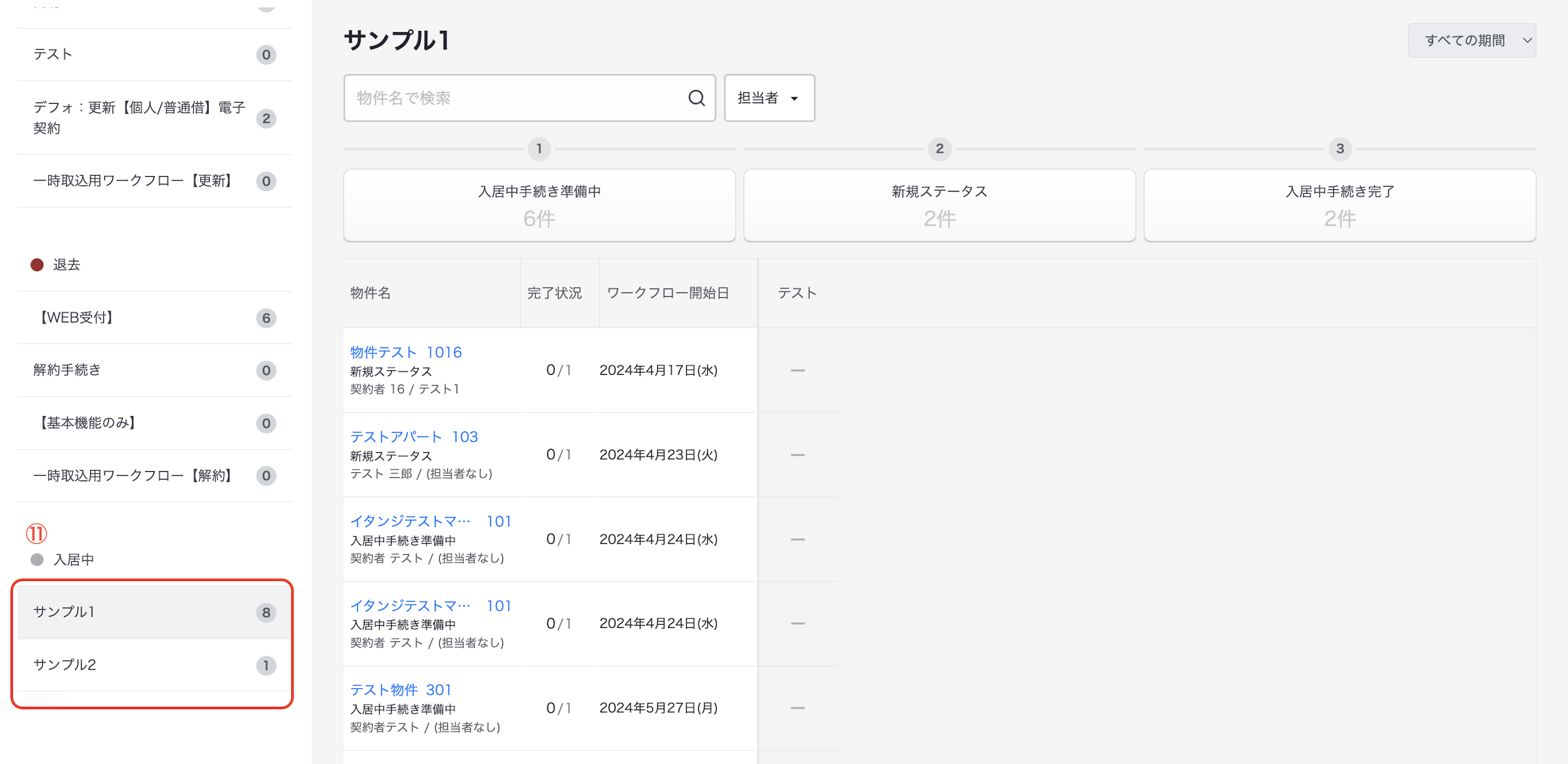Select the 入居中手続き準備中 6件 status card
Screen dimensions: 1568x764
pos(539,205)
